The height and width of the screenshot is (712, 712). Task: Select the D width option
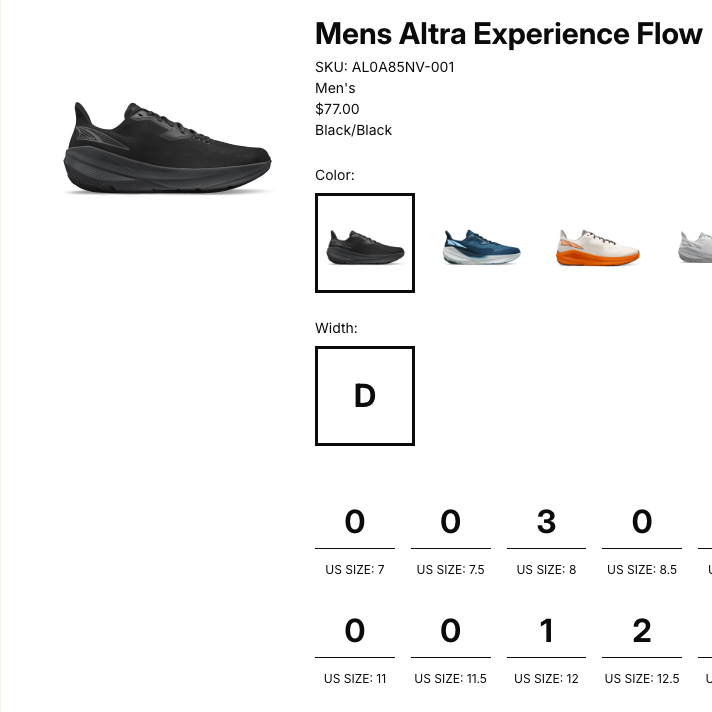coord(365,396)
